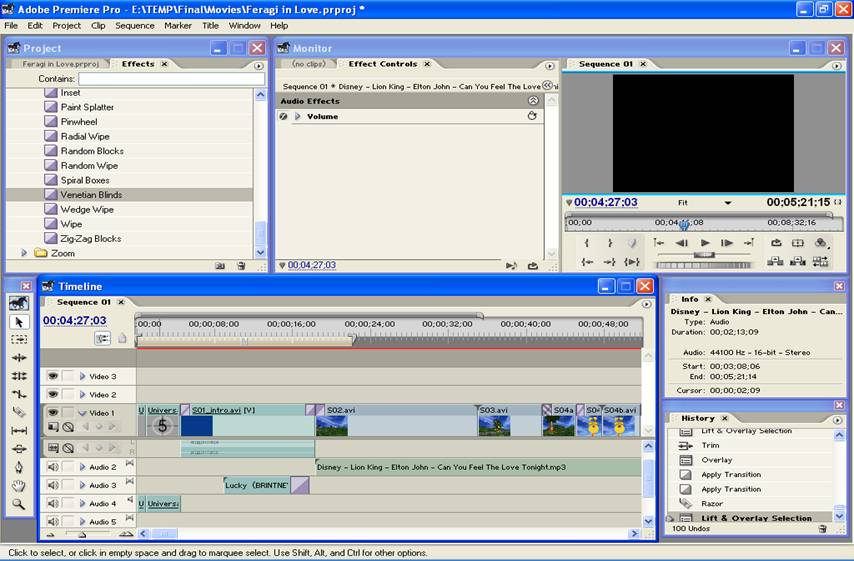Select the Razor tool in toolbox
Image resolution: width=854 pixels, height=561 pixels.
coord(19,412)
